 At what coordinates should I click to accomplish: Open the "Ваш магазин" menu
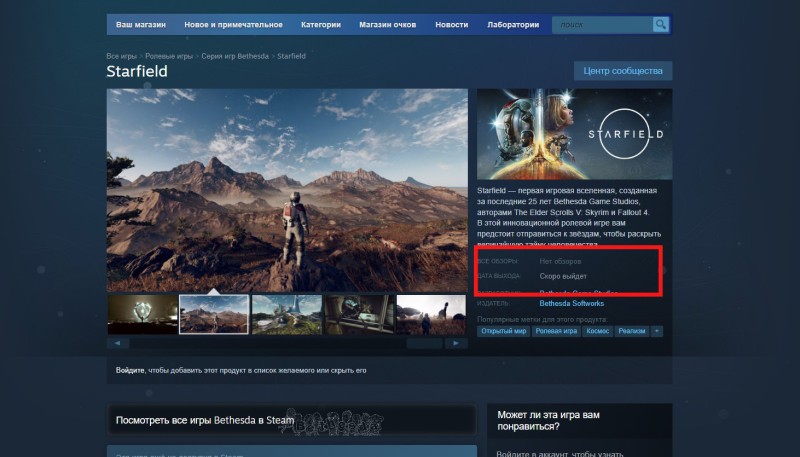click(141, 24)
